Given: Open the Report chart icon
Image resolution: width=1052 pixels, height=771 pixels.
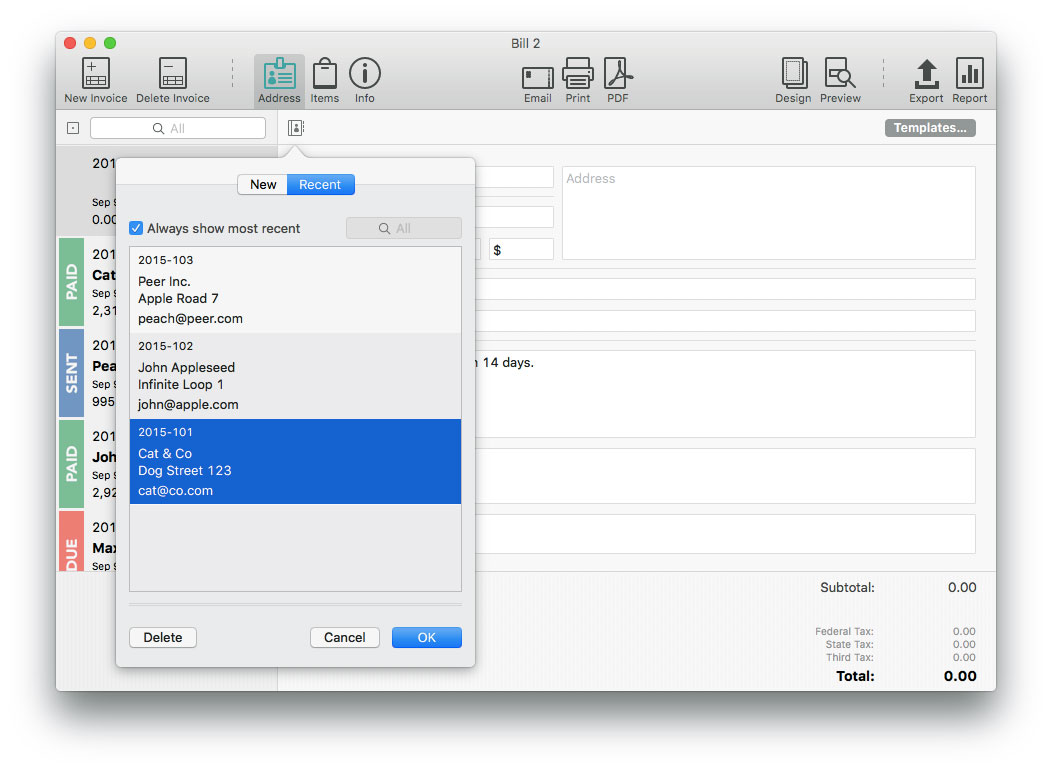Looking at the screenshot, I should tap(969, 73).
